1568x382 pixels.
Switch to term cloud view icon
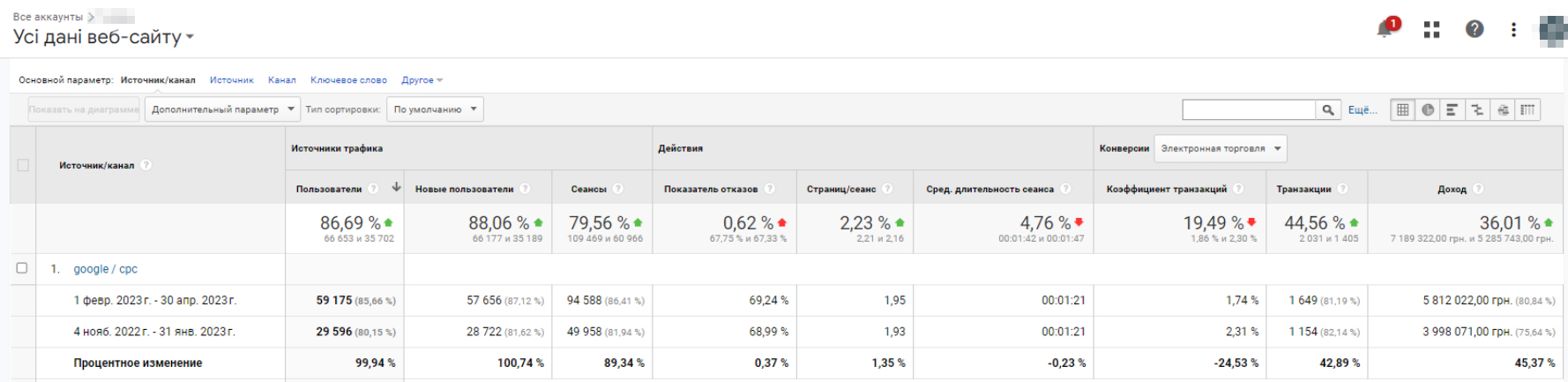click(x=1503, y=109)
